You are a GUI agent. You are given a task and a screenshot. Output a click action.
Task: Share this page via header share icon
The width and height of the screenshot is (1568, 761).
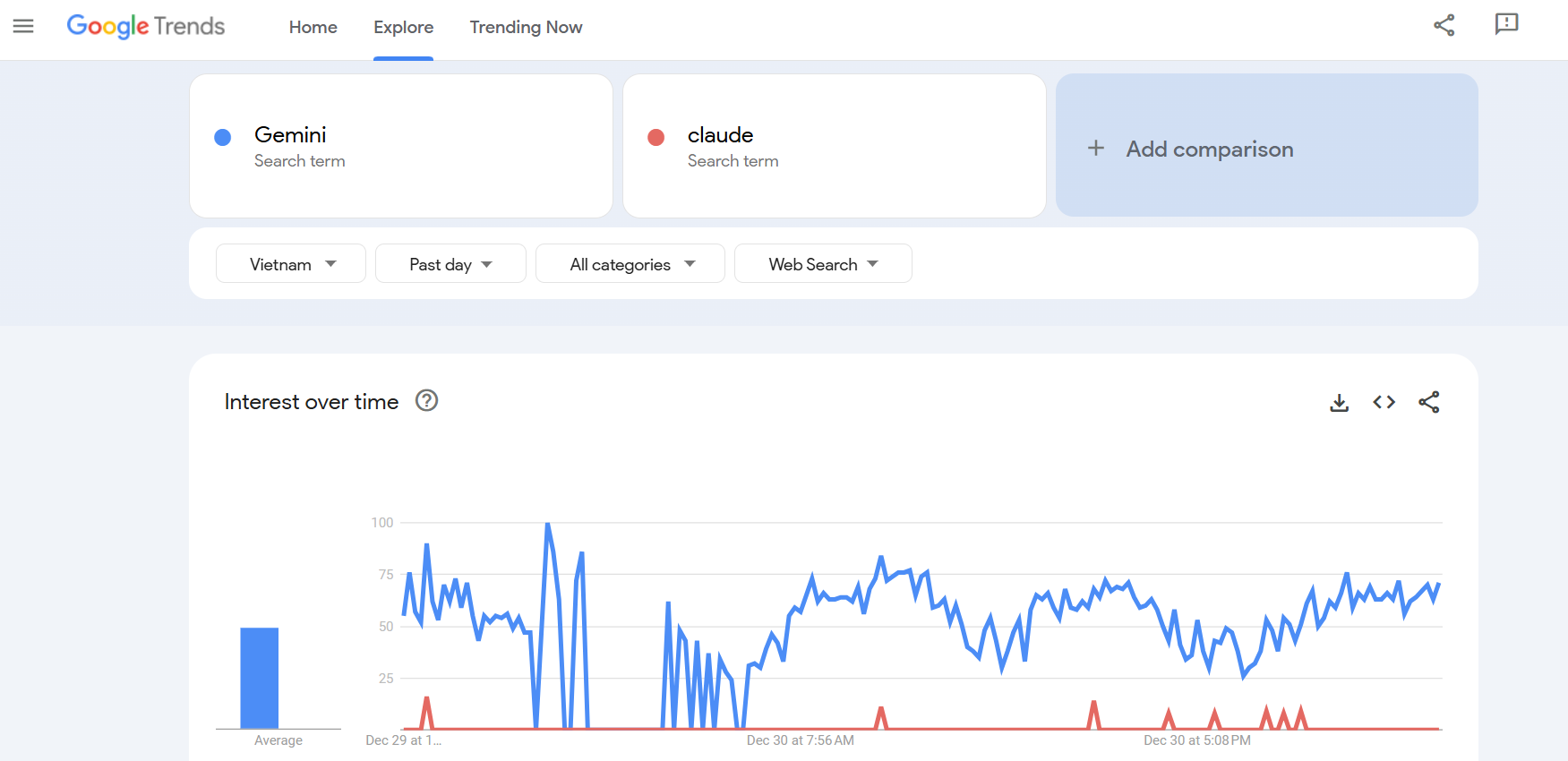[1444, 25]
